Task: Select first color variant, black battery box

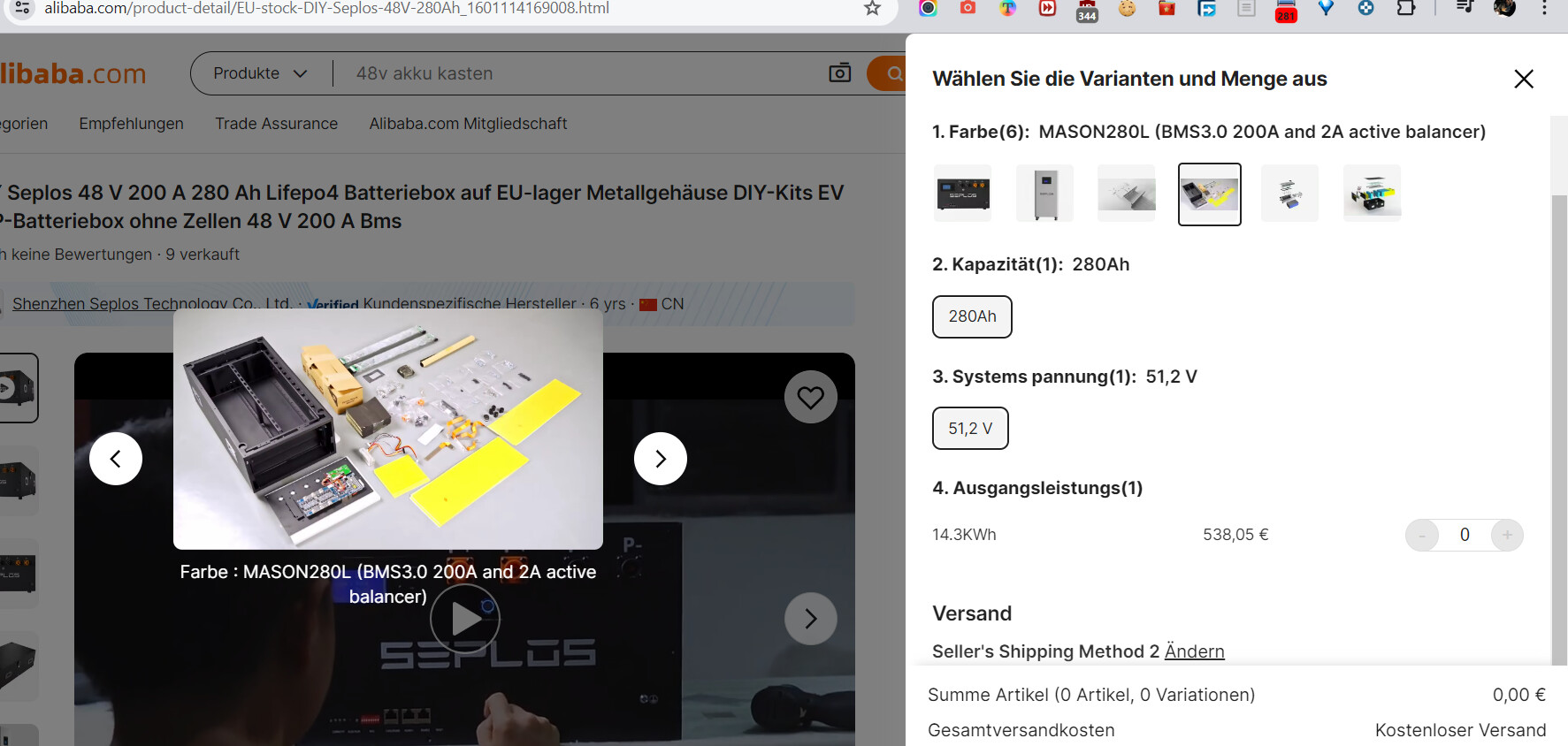Action: [964, 194]
